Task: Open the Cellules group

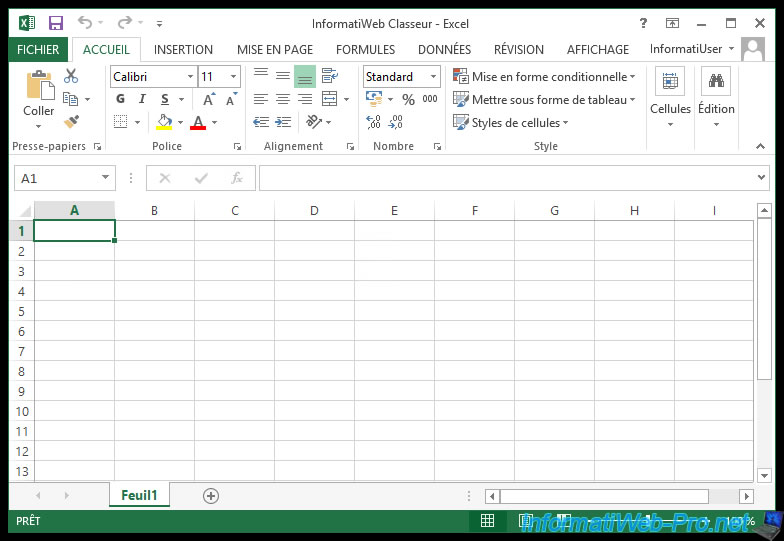Action: tap(670, 97)
